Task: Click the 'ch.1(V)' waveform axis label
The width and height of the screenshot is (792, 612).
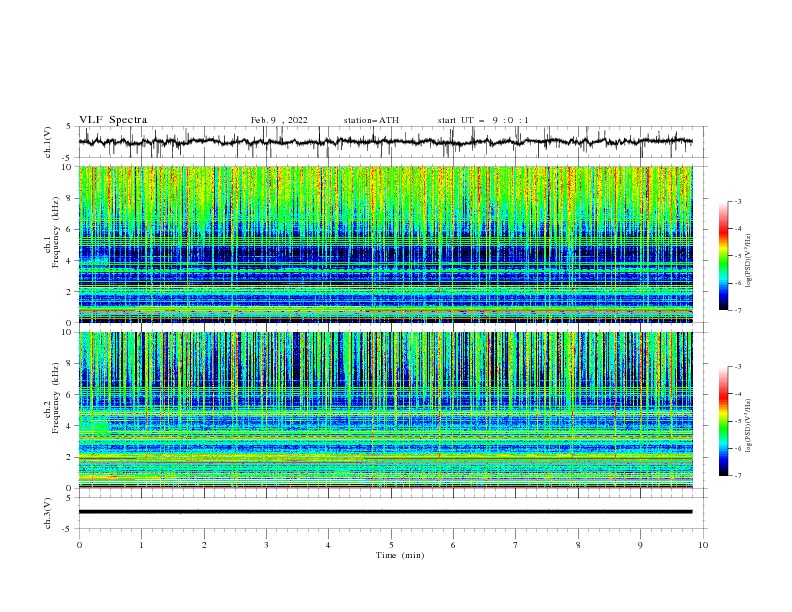Action: click(48, 142)
